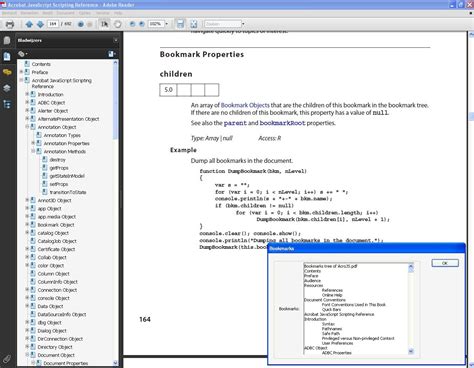Collapse the Annotation Methods bookmark
This screenshot has height=368, width=474.
33,151
